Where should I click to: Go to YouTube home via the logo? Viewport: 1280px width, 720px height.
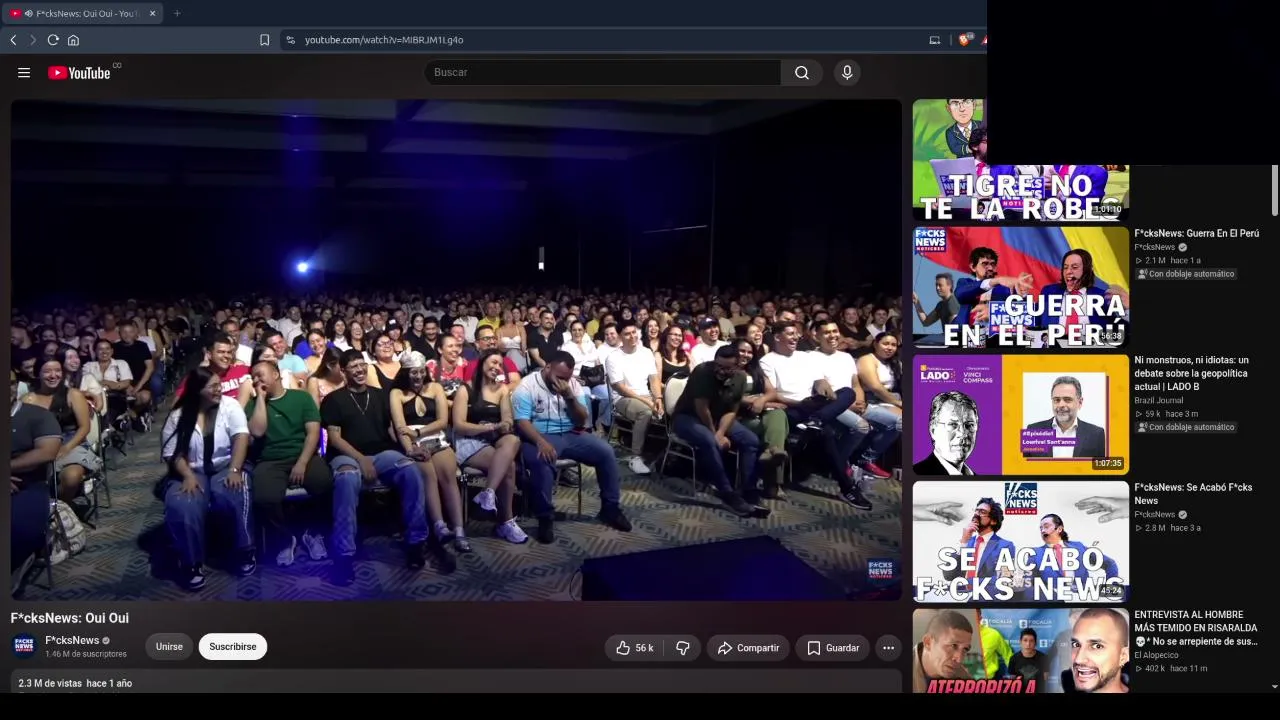point(79,72)
